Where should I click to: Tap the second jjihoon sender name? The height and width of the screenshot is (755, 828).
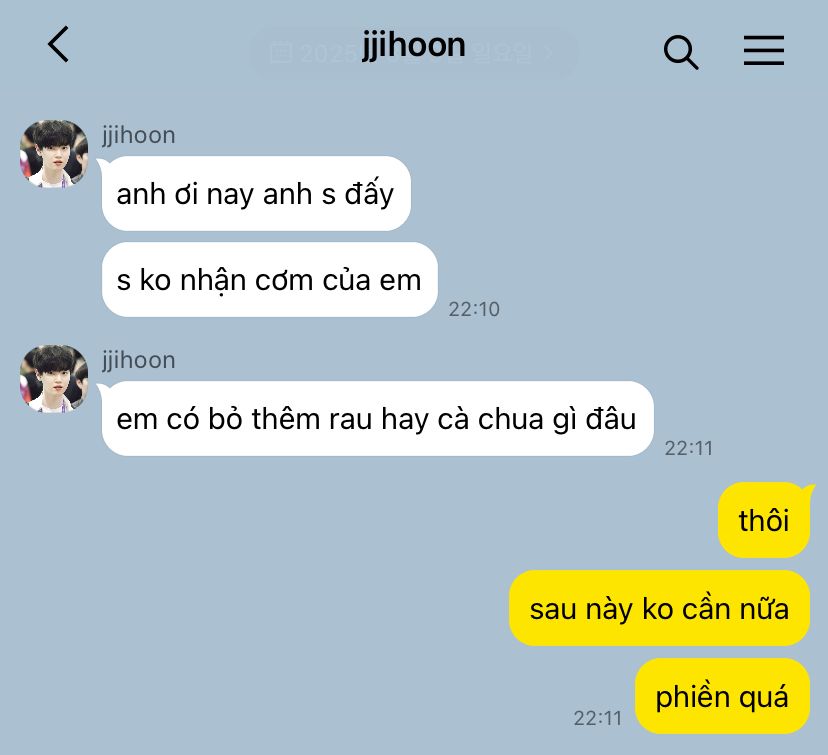coord(138,361)
